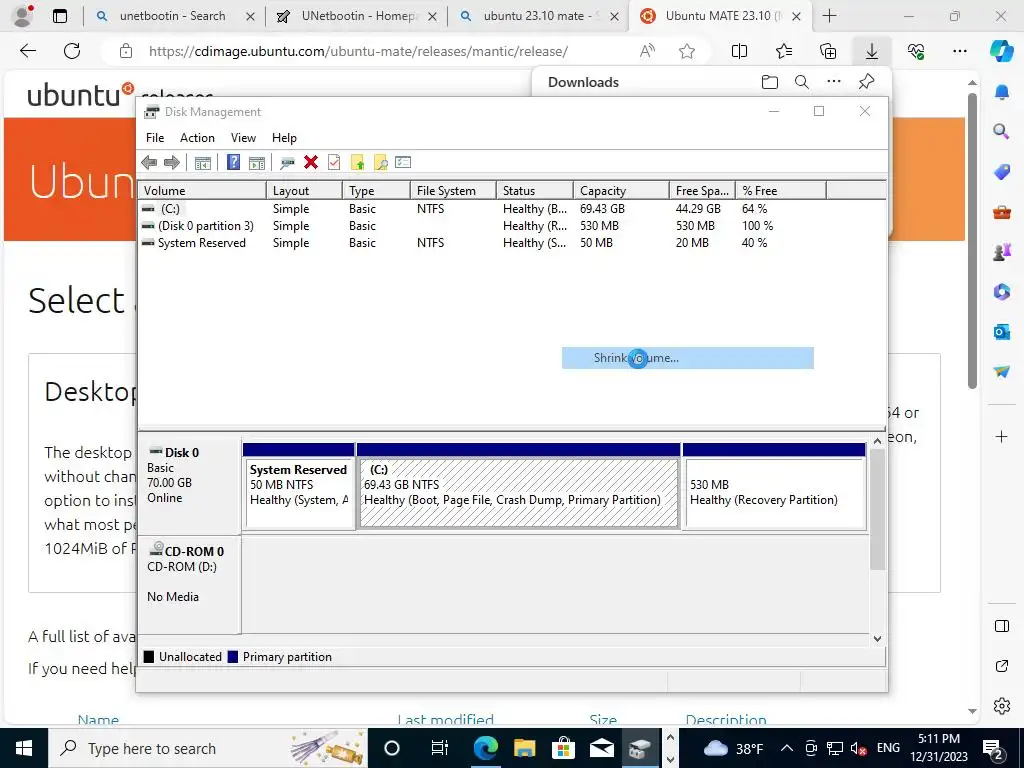
Task: Open Edge Settings and more ellipsis
Action: [959, 51]
